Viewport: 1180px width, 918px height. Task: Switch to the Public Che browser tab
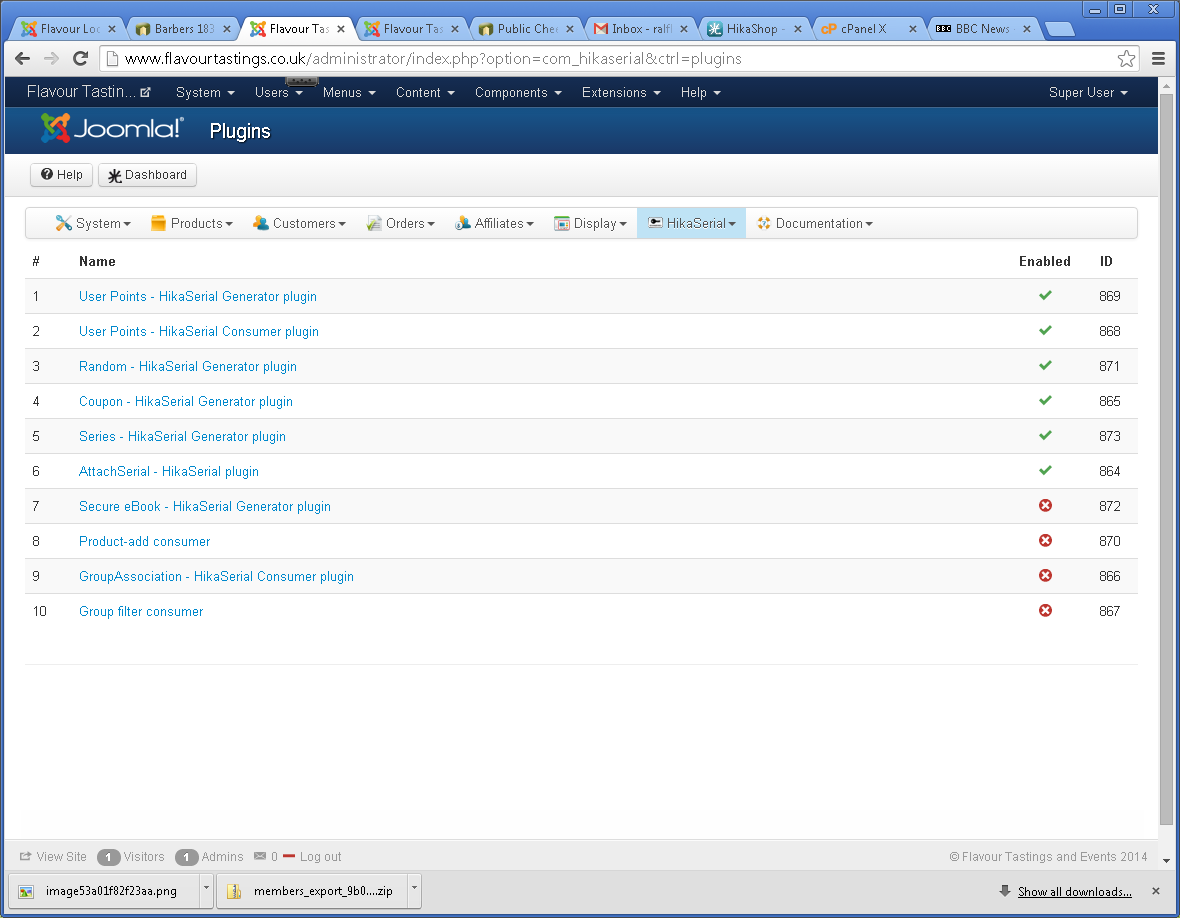(525, 29)
